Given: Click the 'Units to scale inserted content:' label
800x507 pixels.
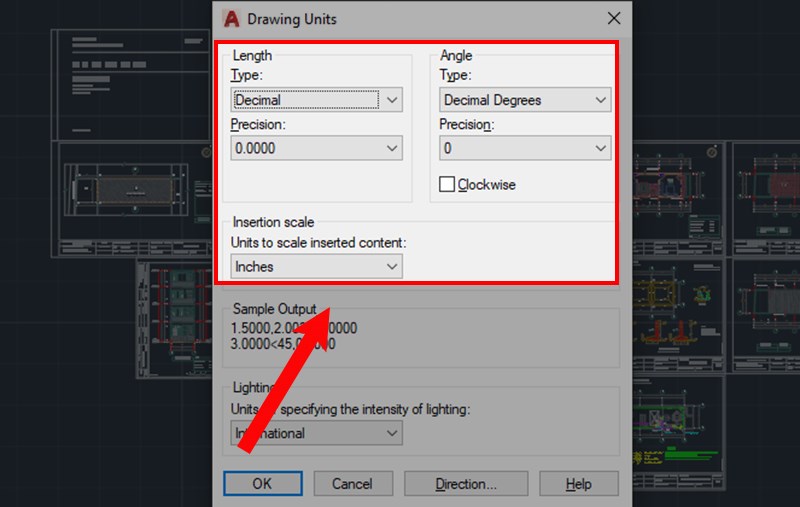Looking at the screenshot, I should 318,242.
